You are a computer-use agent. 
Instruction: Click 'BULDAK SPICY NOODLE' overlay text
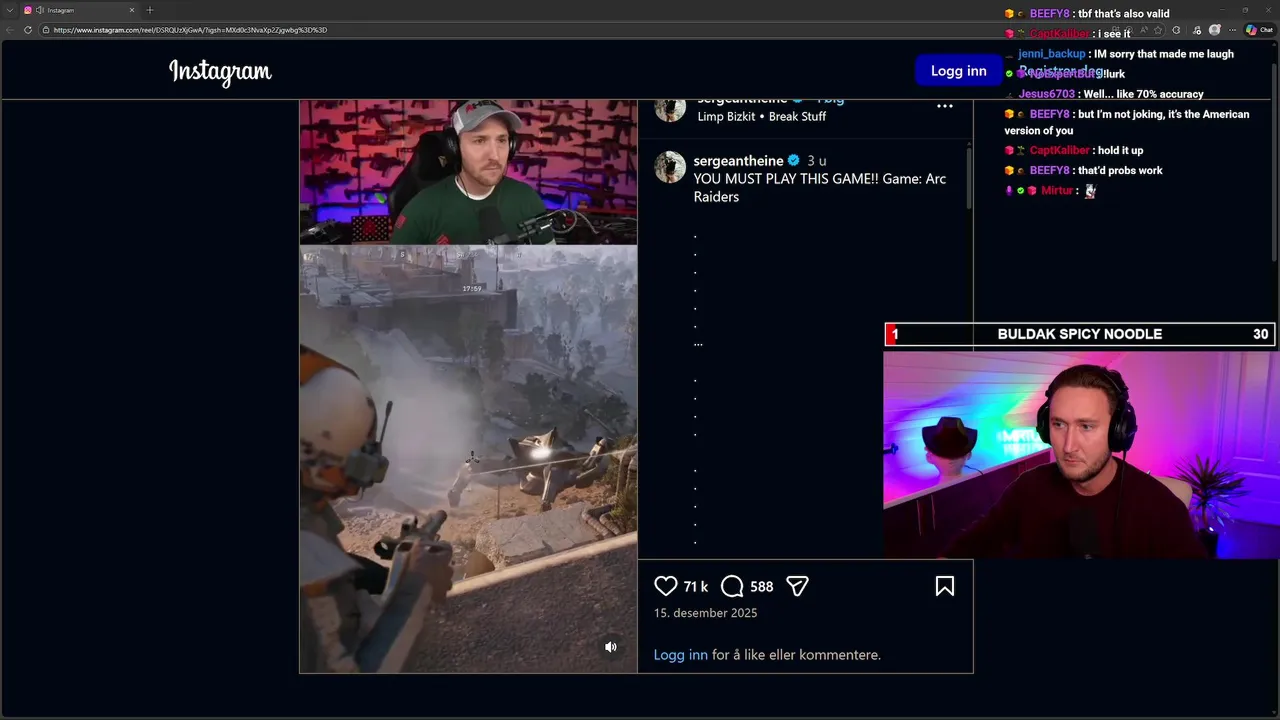coord(1080,334)
